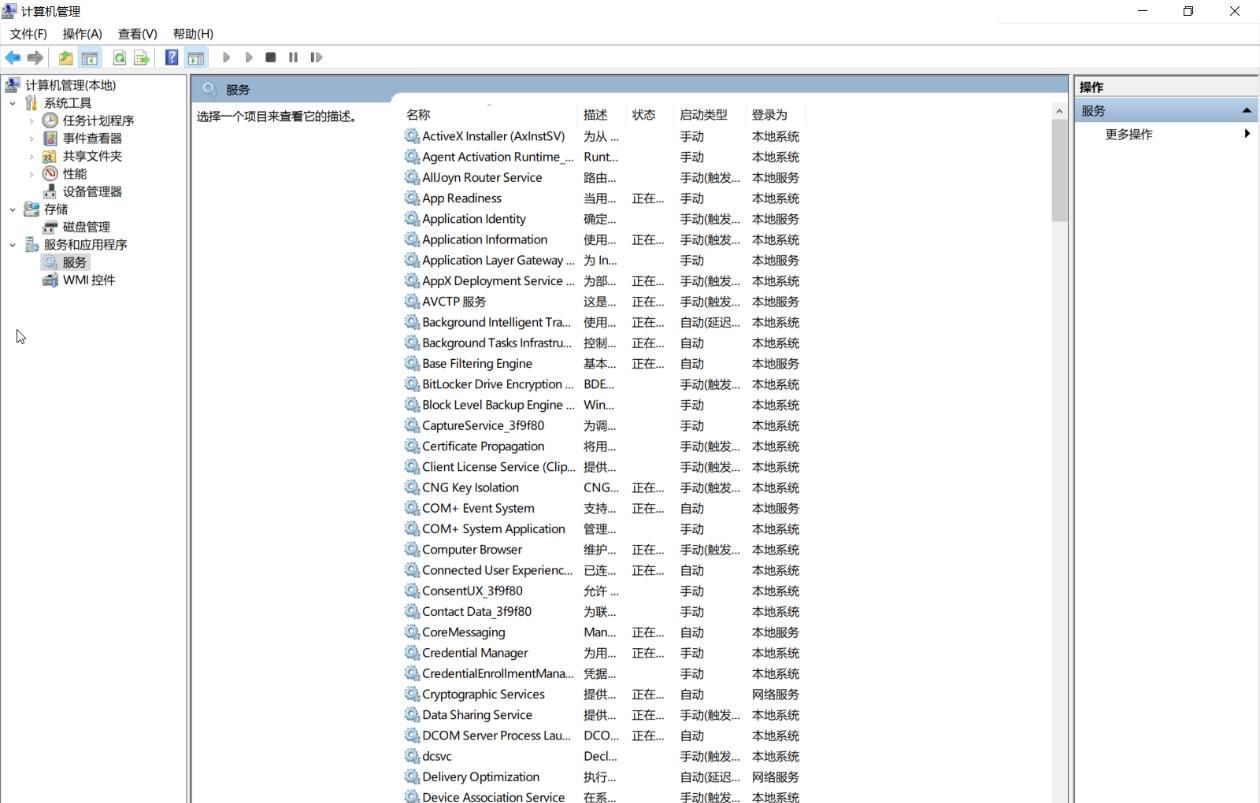This screenshot has width=1260, height=803.
Task: Click the Forward navigation arrow icon
Action: [x=36, y=57]
